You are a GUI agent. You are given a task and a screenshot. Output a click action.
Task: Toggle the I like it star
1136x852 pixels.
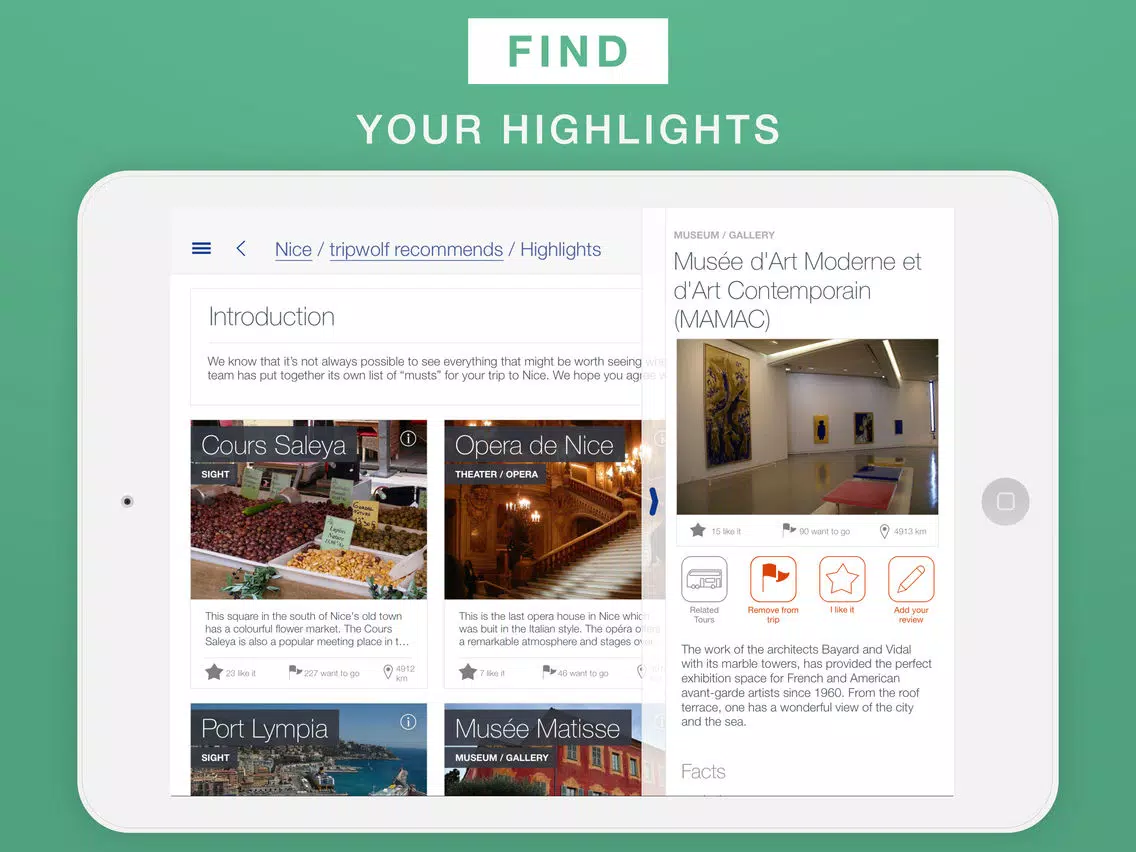coord(842,580)
